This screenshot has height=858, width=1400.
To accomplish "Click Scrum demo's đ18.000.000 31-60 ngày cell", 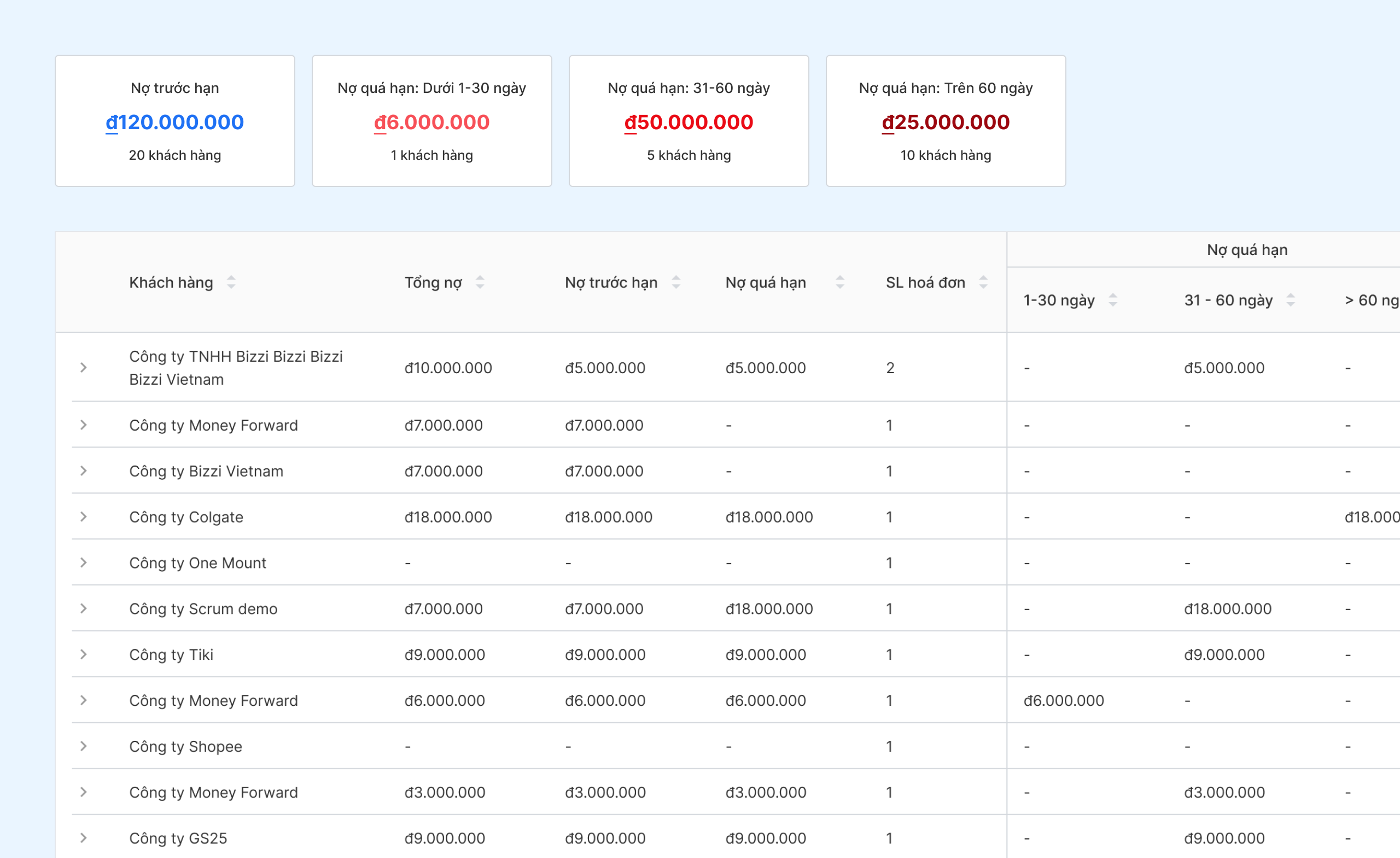I will 1228,609.
